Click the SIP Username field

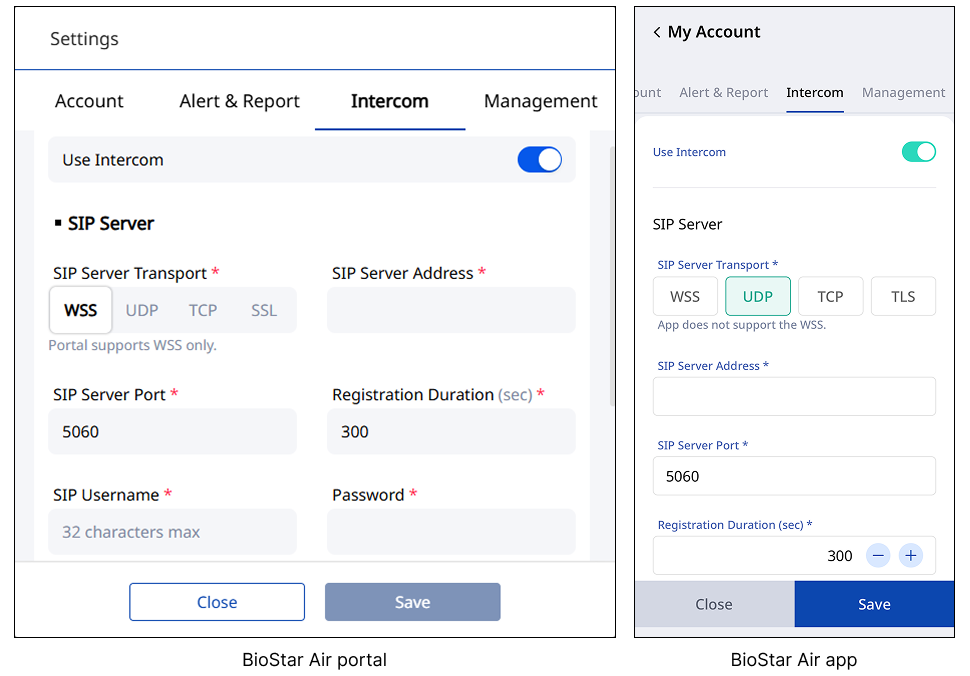[173, 532]
